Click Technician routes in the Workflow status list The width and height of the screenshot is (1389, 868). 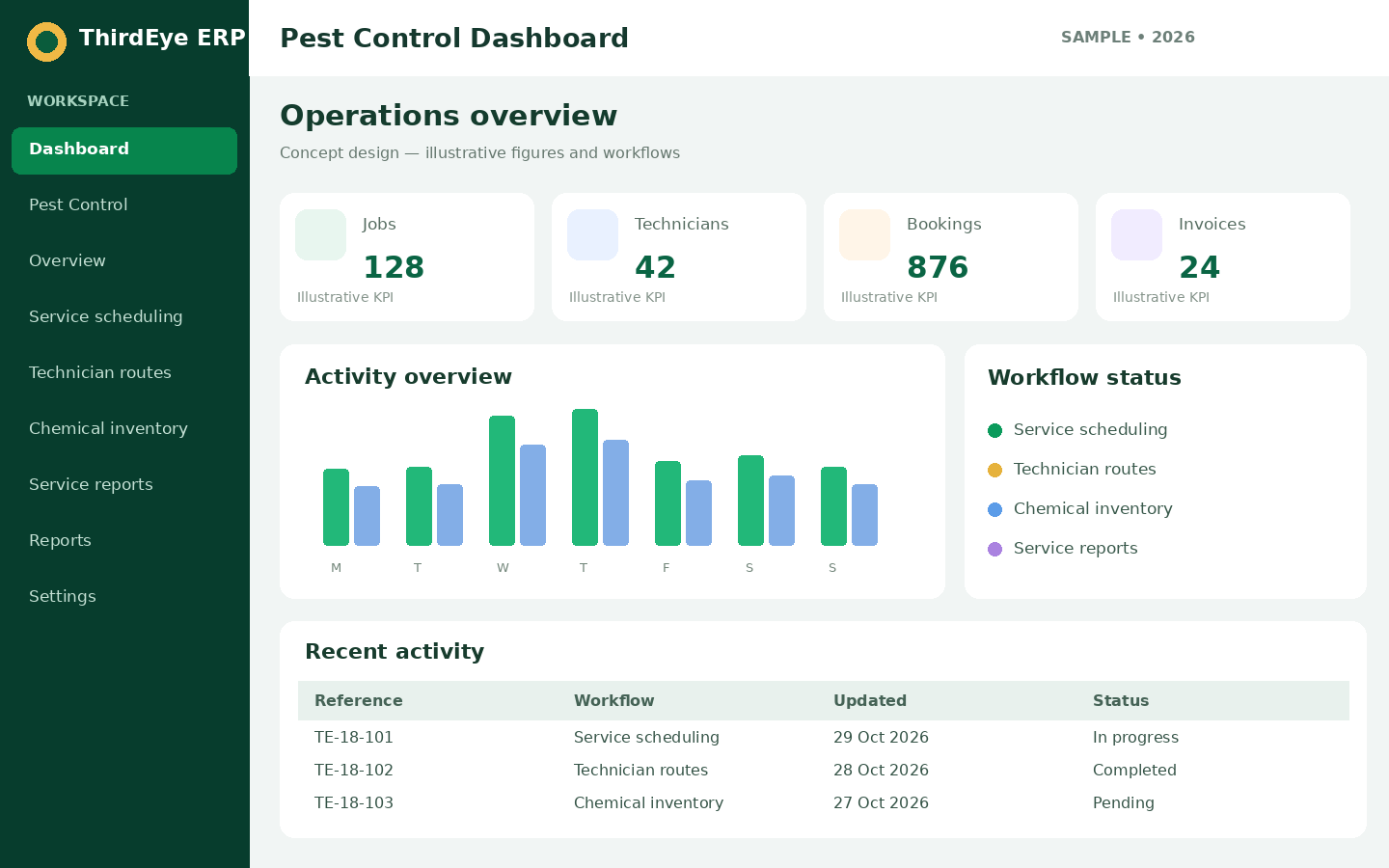pos(1084,469)
